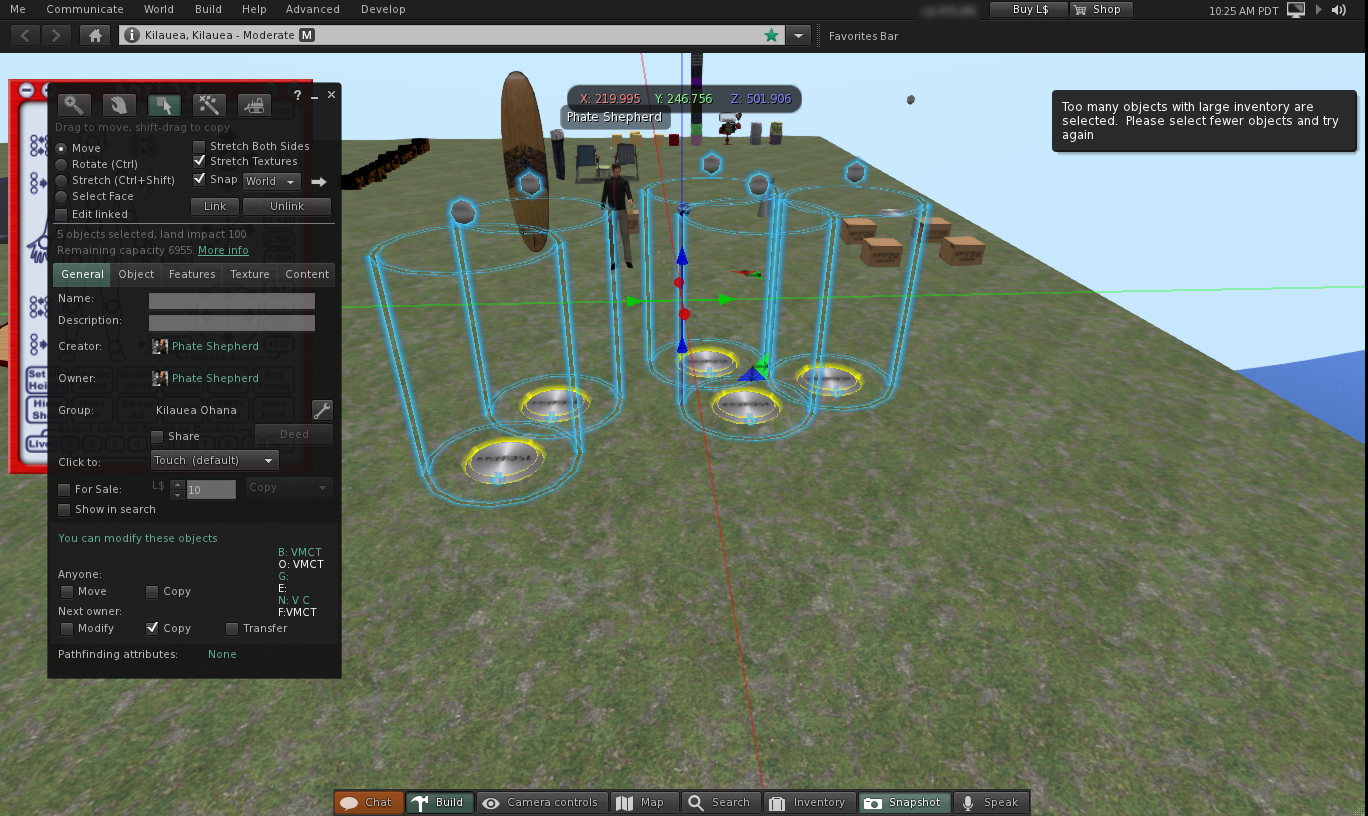Select the Edit arrow build tool

click(164, 105)
